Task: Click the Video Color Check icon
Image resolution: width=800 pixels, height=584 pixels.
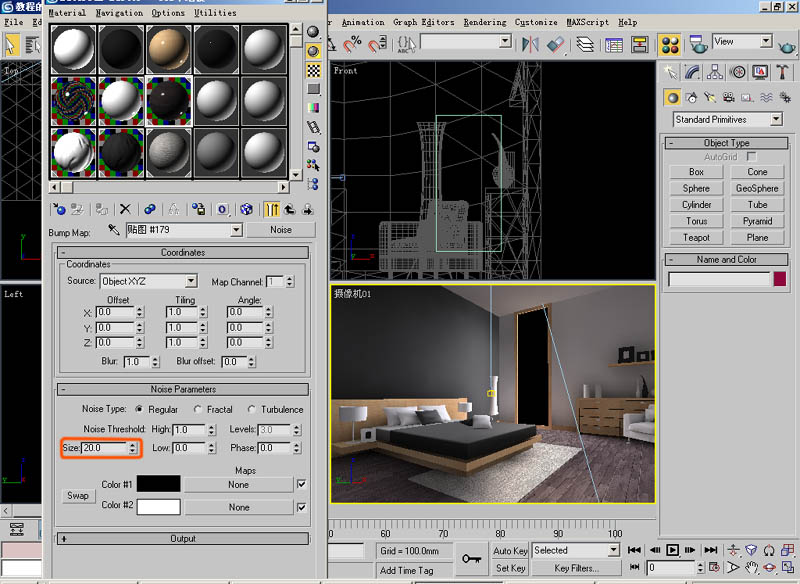Action: coord(313,108)
